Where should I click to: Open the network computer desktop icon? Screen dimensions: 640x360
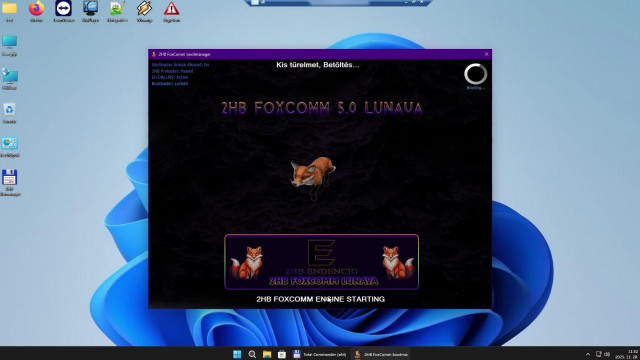tap(9, 76)
